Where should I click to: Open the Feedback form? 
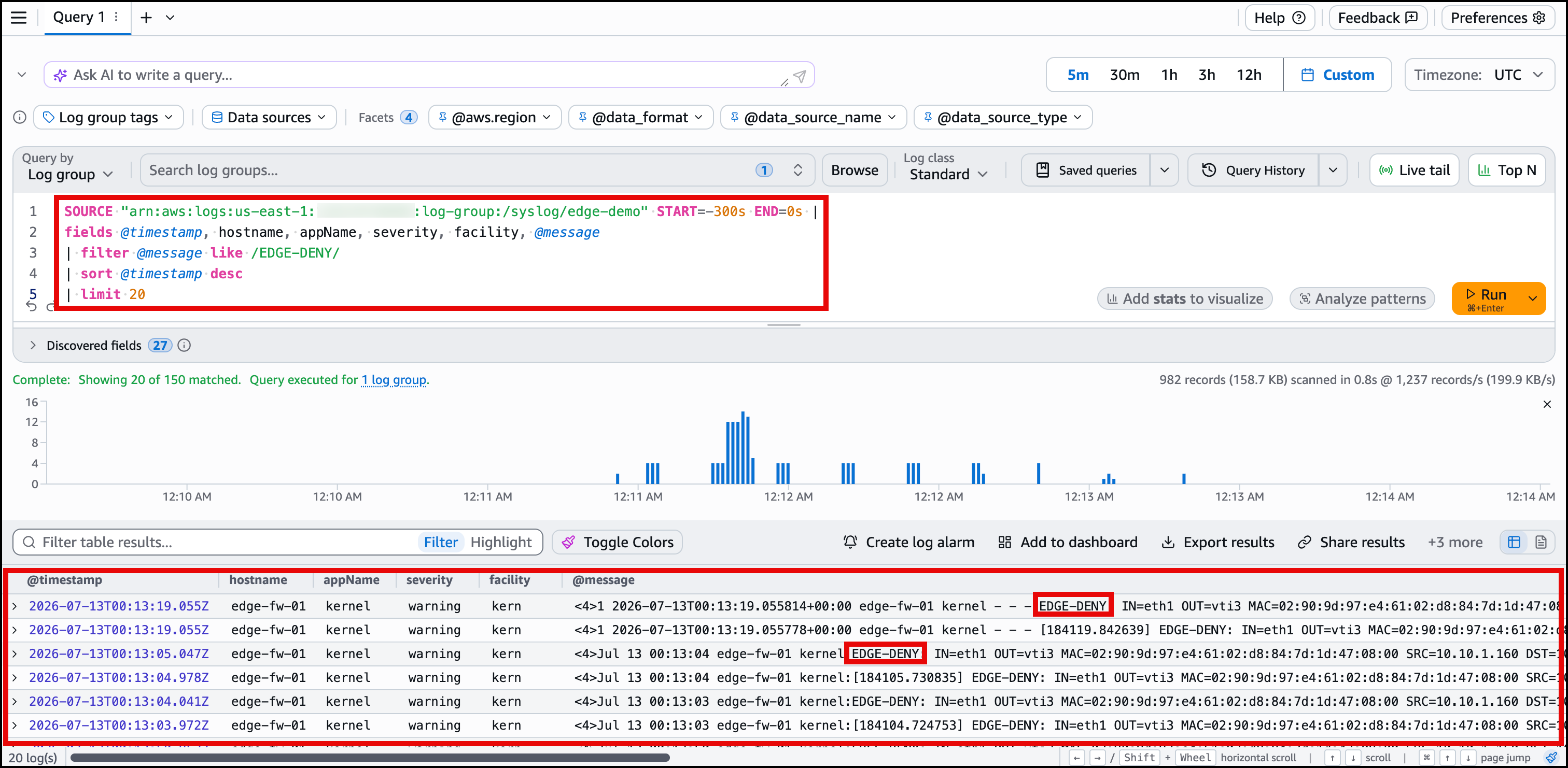pos(1378,18)
